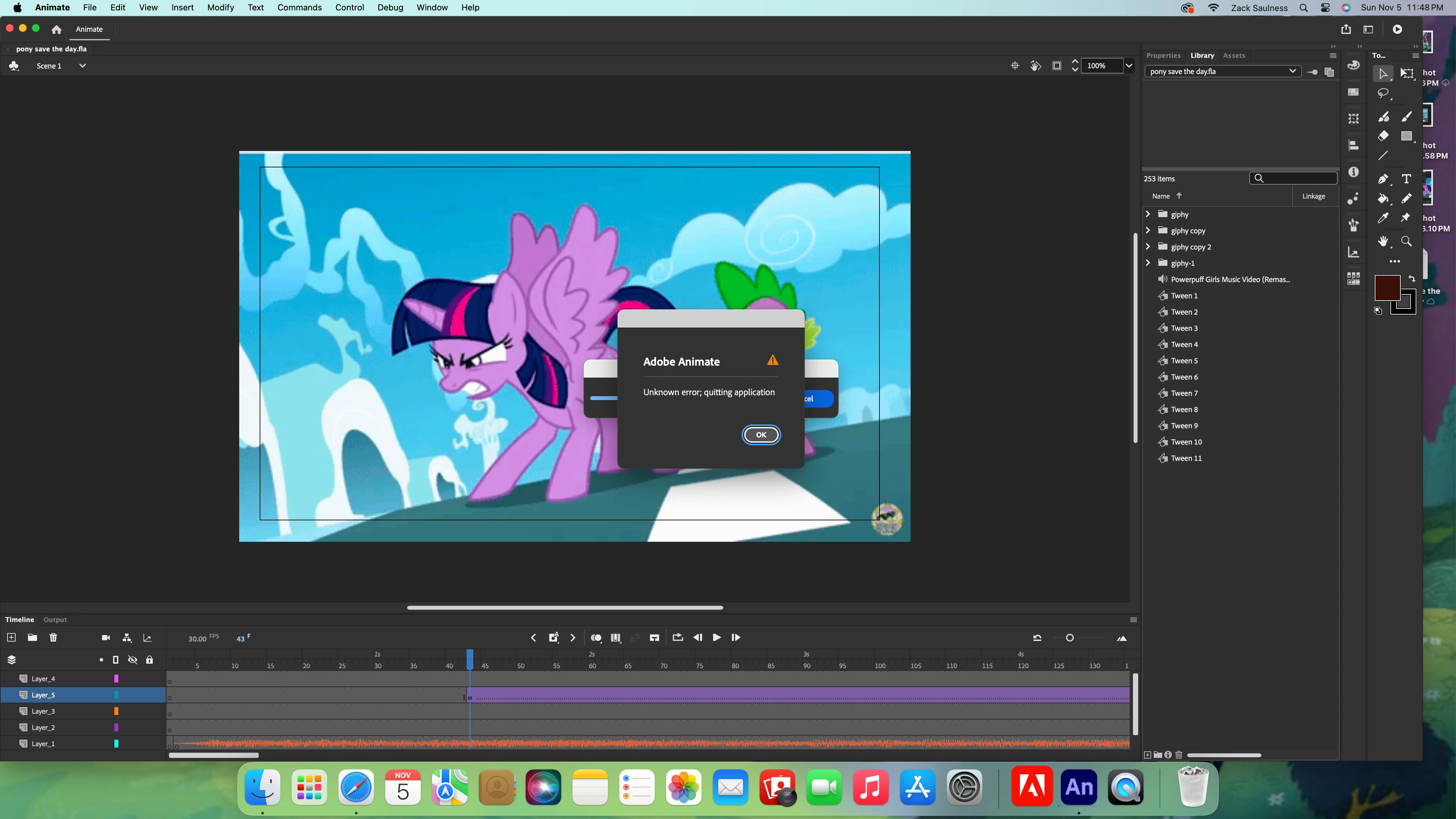The height and width of the screenshot is (819, 1456).
Task: Select the Paint Bucket tool
Action: point(1383,198)
